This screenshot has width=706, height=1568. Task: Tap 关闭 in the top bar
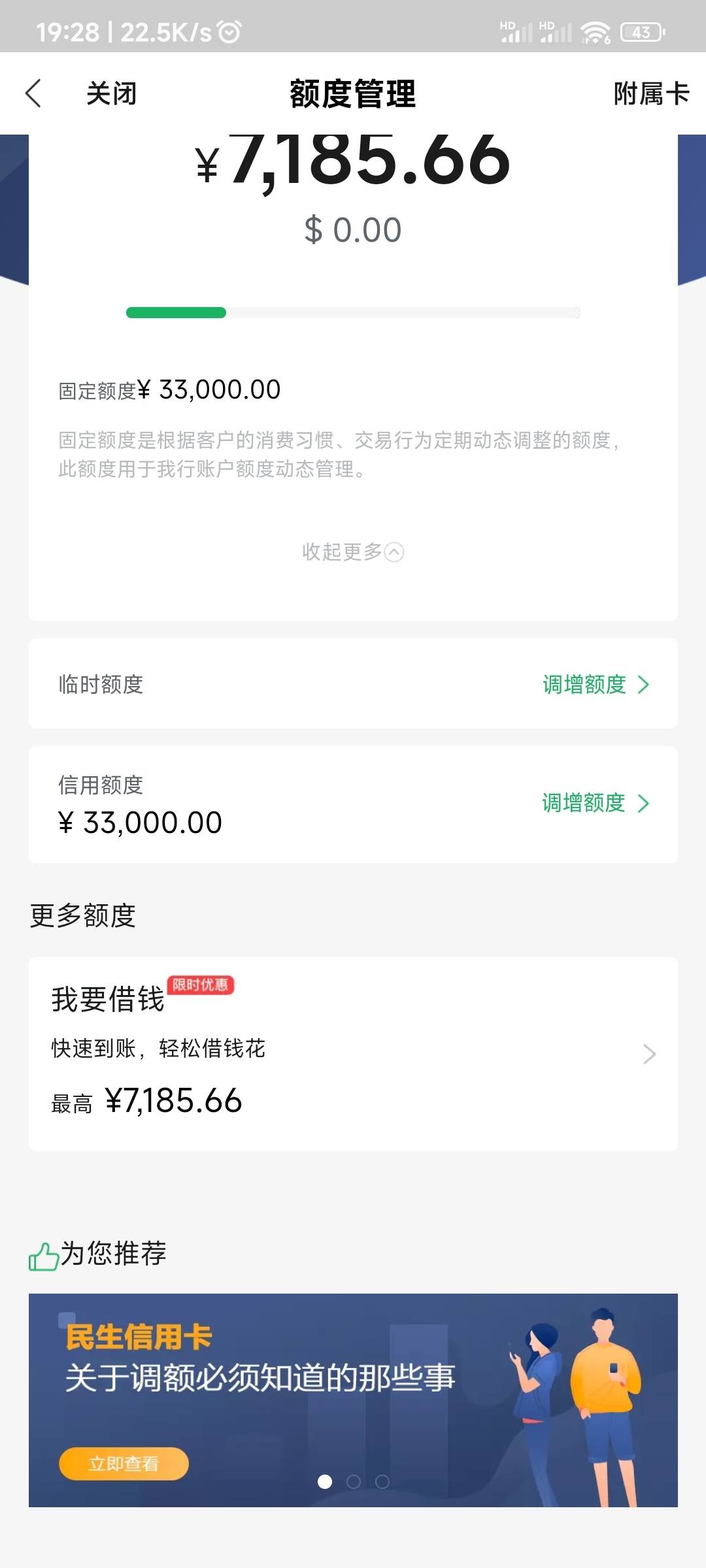coord(111,93)
